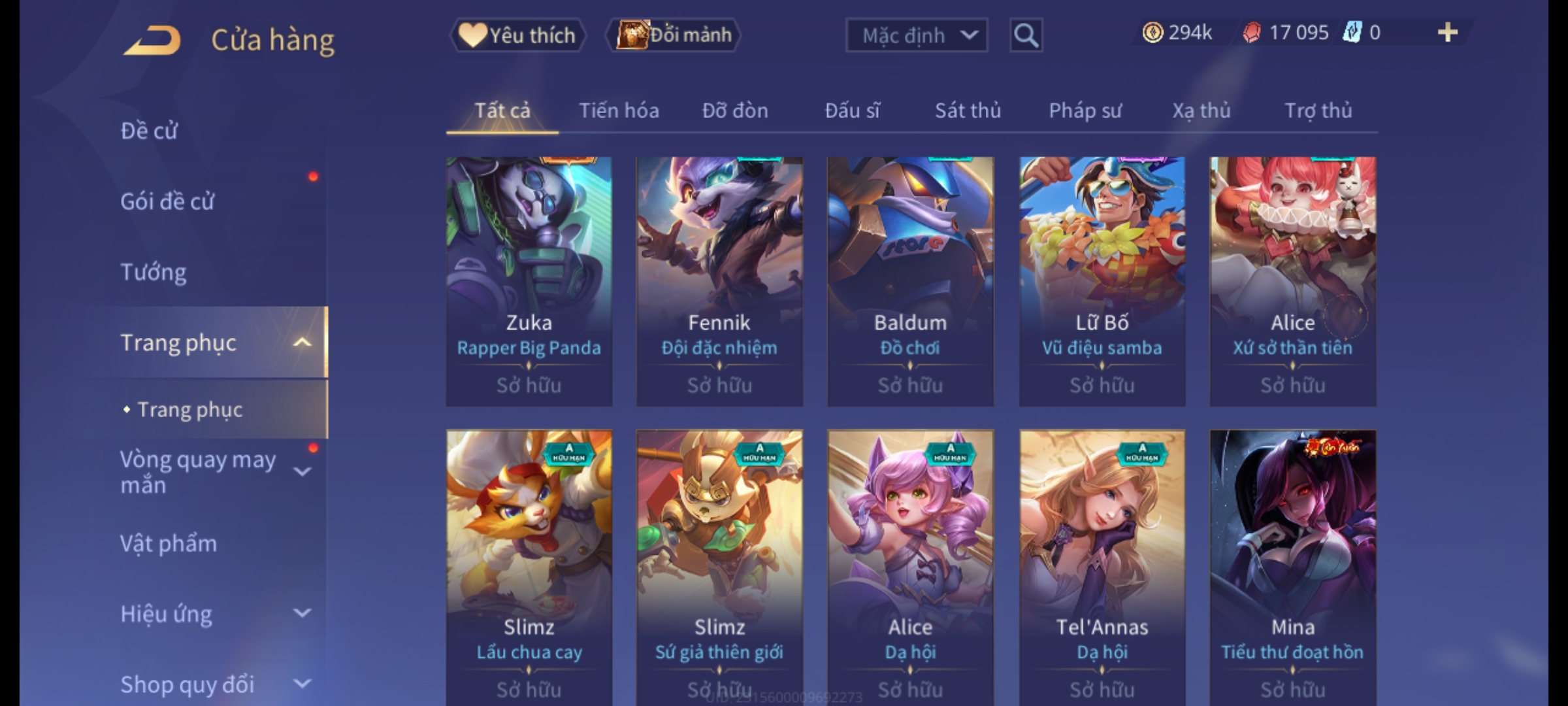This screenshot has height=706, width=1568.
Task: Tap the red gem currency icon
Action: (1251, 33)
